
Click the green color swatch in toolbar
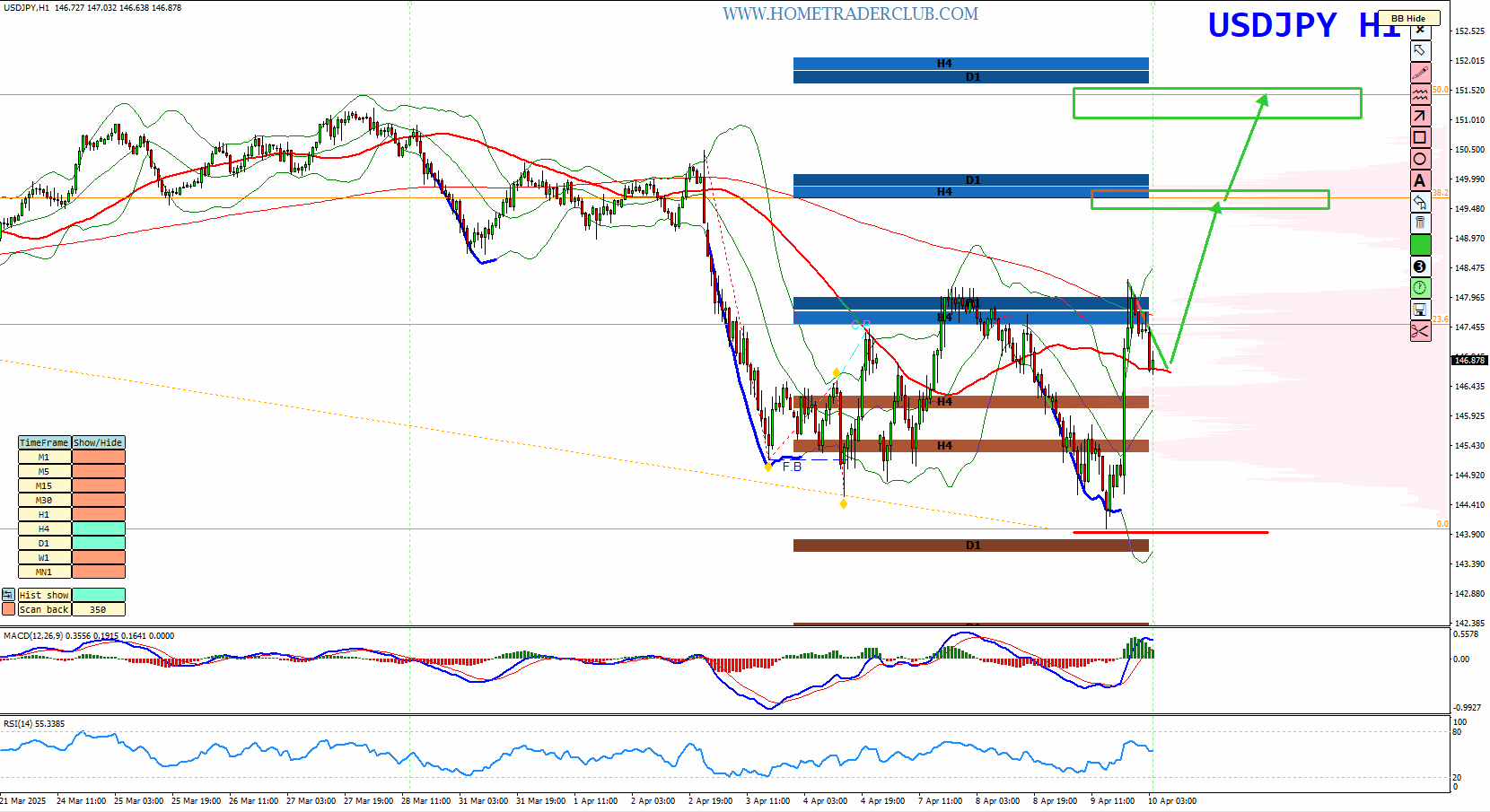pos(1420,244)
